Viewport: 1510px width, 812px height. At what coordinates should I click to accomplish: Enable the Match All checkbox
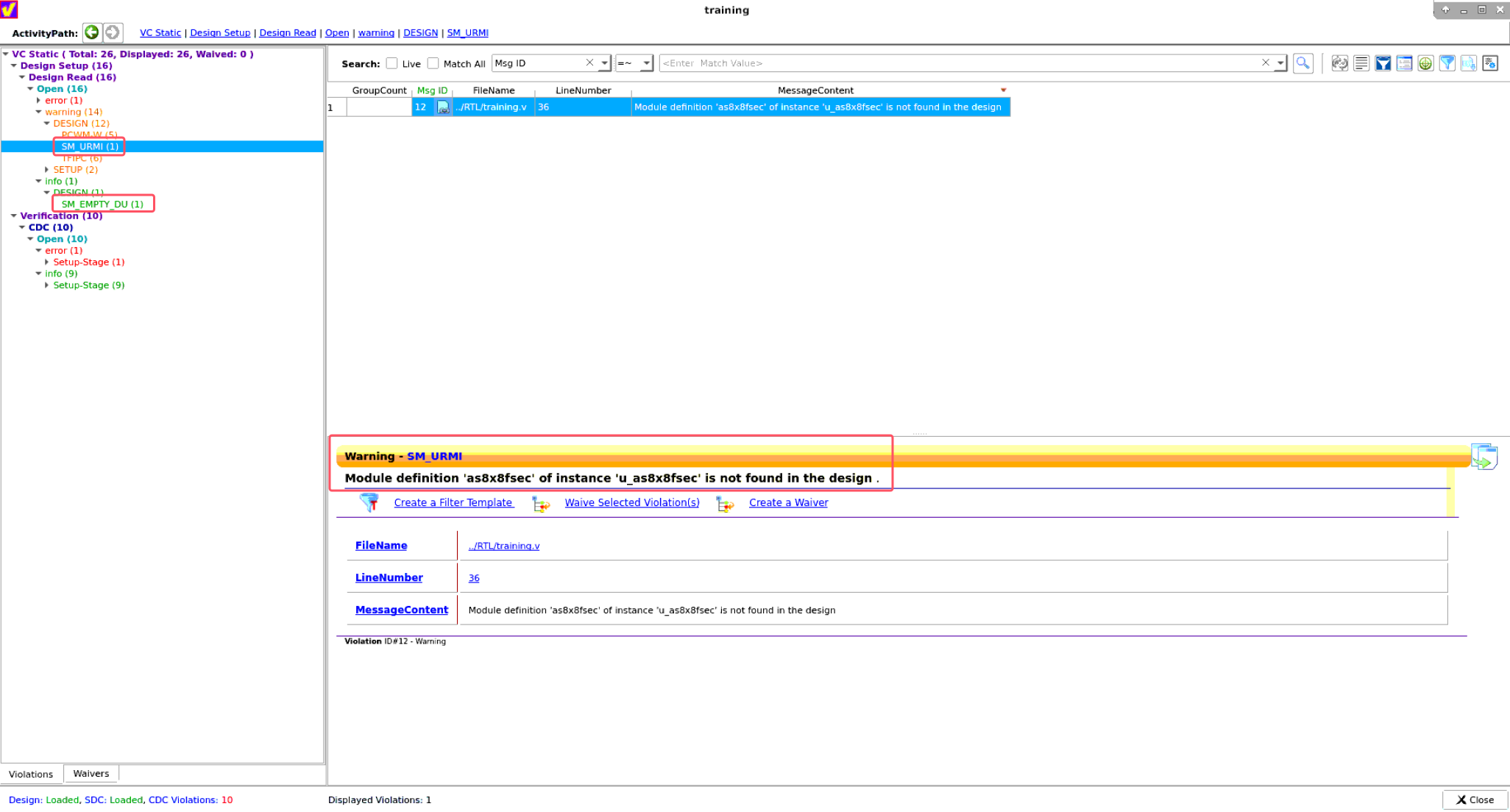[433, 63]
